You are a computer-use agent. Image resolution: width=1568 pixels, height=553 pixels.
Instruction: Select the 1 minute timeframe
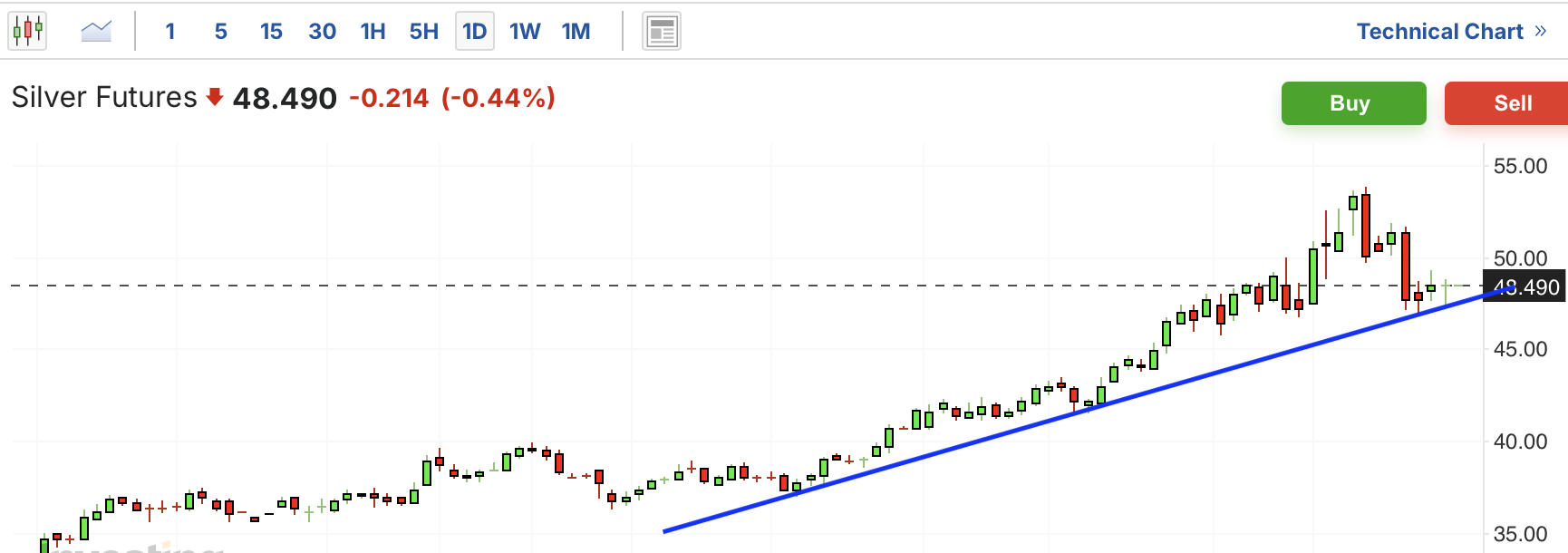point(169,32)
